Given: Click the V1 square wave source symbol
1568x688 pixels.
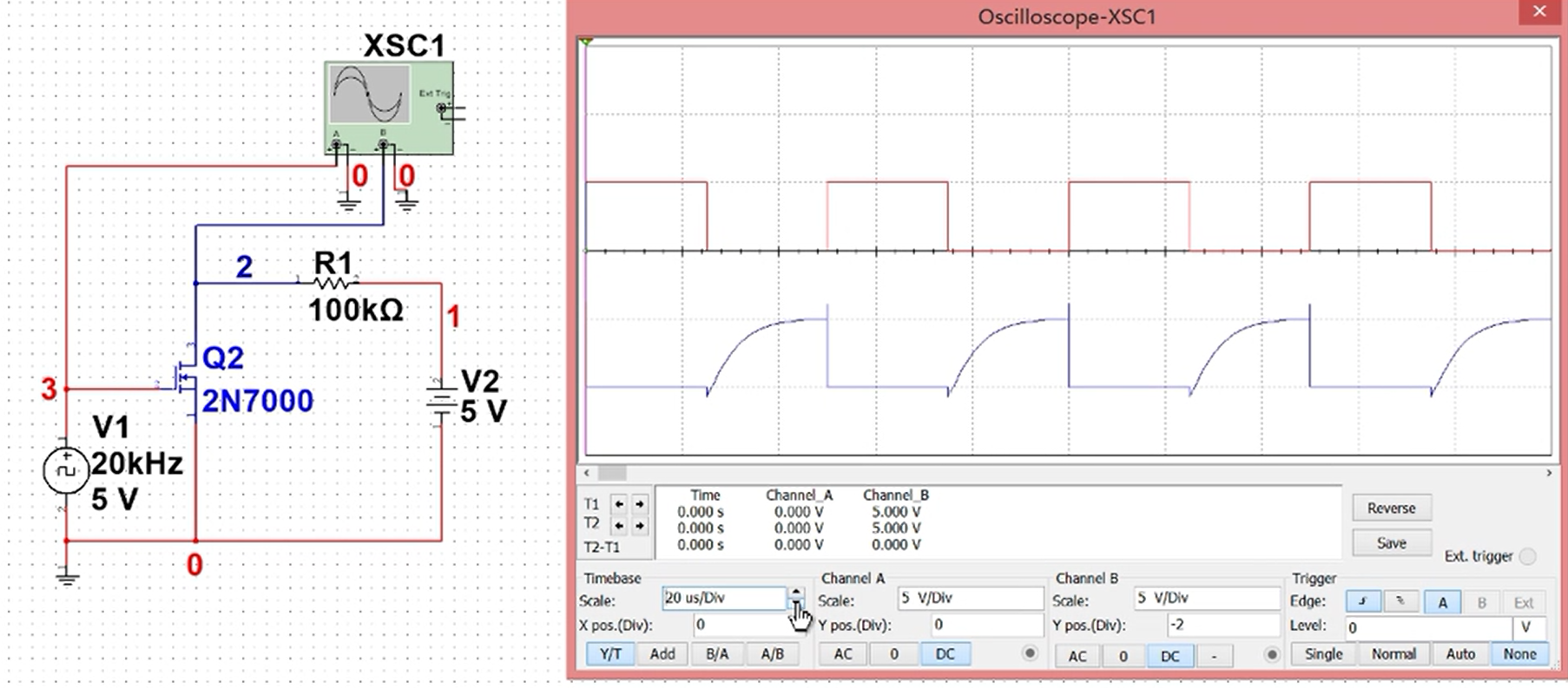Looking at the screenshot, I should point(66,469).
